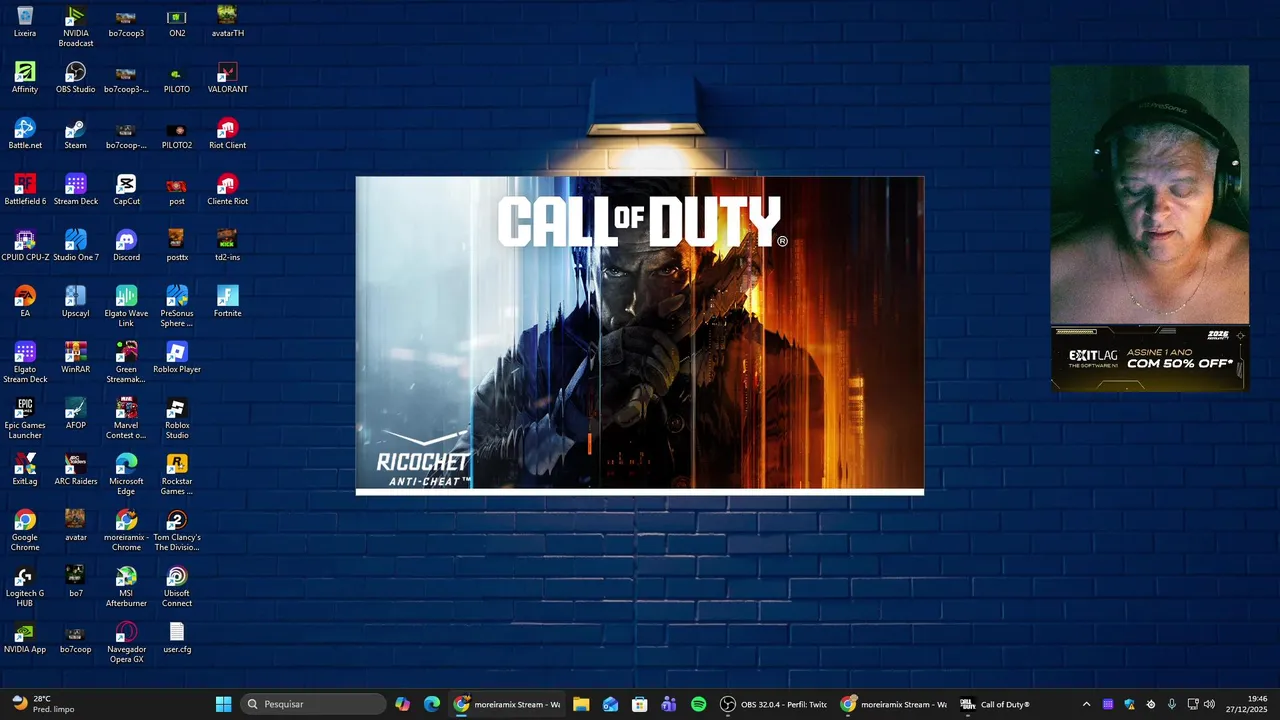Open the Epic Games Launcher icon
Viewport: 1280px width, 720px height.
(x=25, y=419)
